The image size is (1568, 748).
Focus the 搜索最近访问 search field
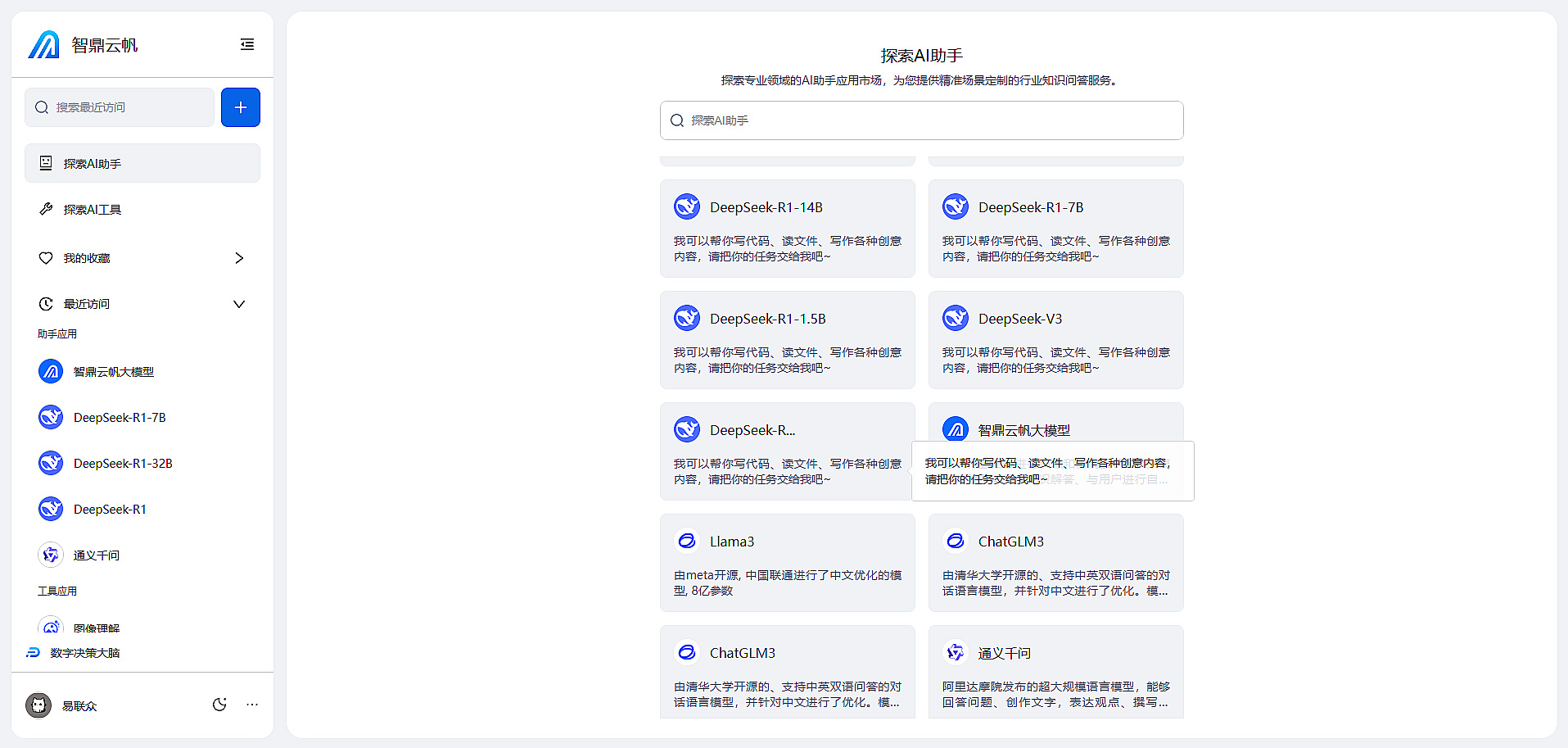(120, 107)
